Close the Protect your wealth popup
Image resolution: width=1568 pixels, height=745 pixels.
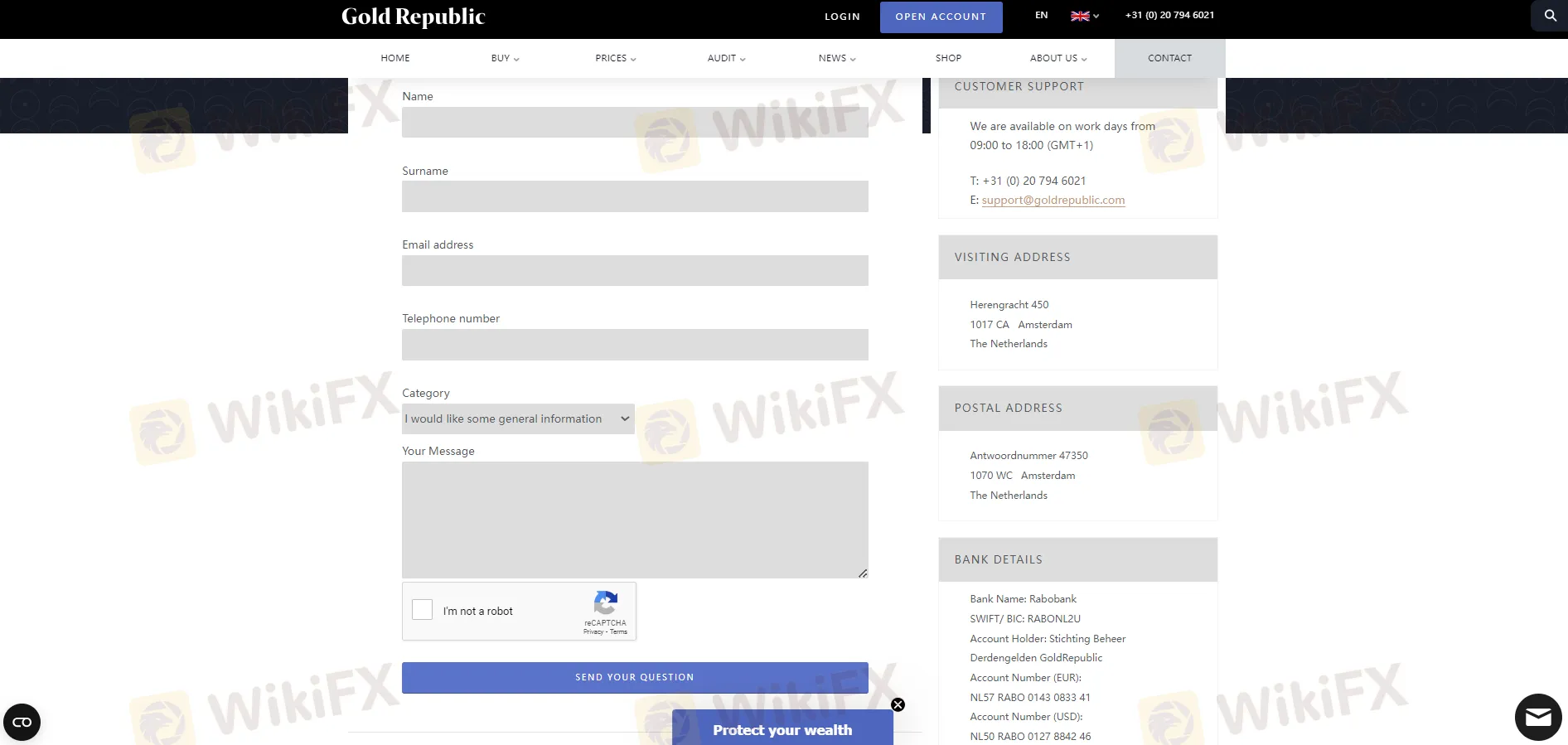click(898, 704)
